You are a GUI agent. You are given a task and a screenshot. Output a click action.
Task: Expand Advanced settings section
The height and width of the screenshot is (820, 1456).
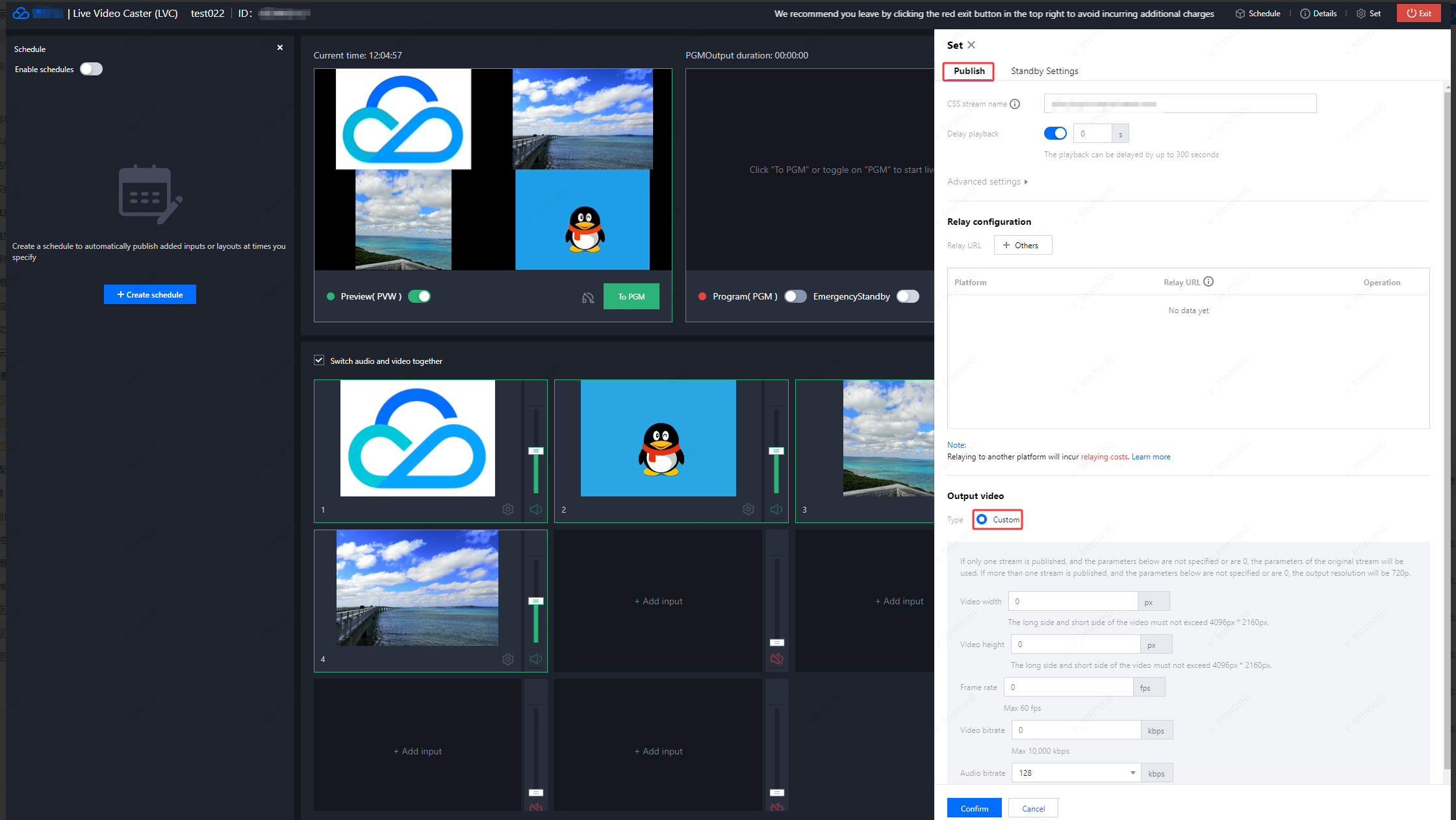[x=988, y=182]
